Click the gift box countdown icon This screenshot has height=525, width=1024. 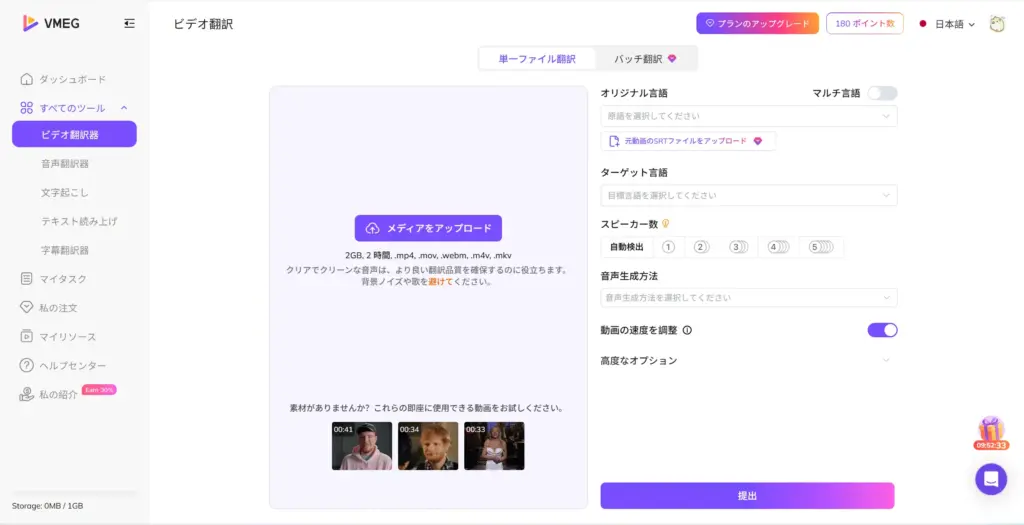click(x=990, y=433)
